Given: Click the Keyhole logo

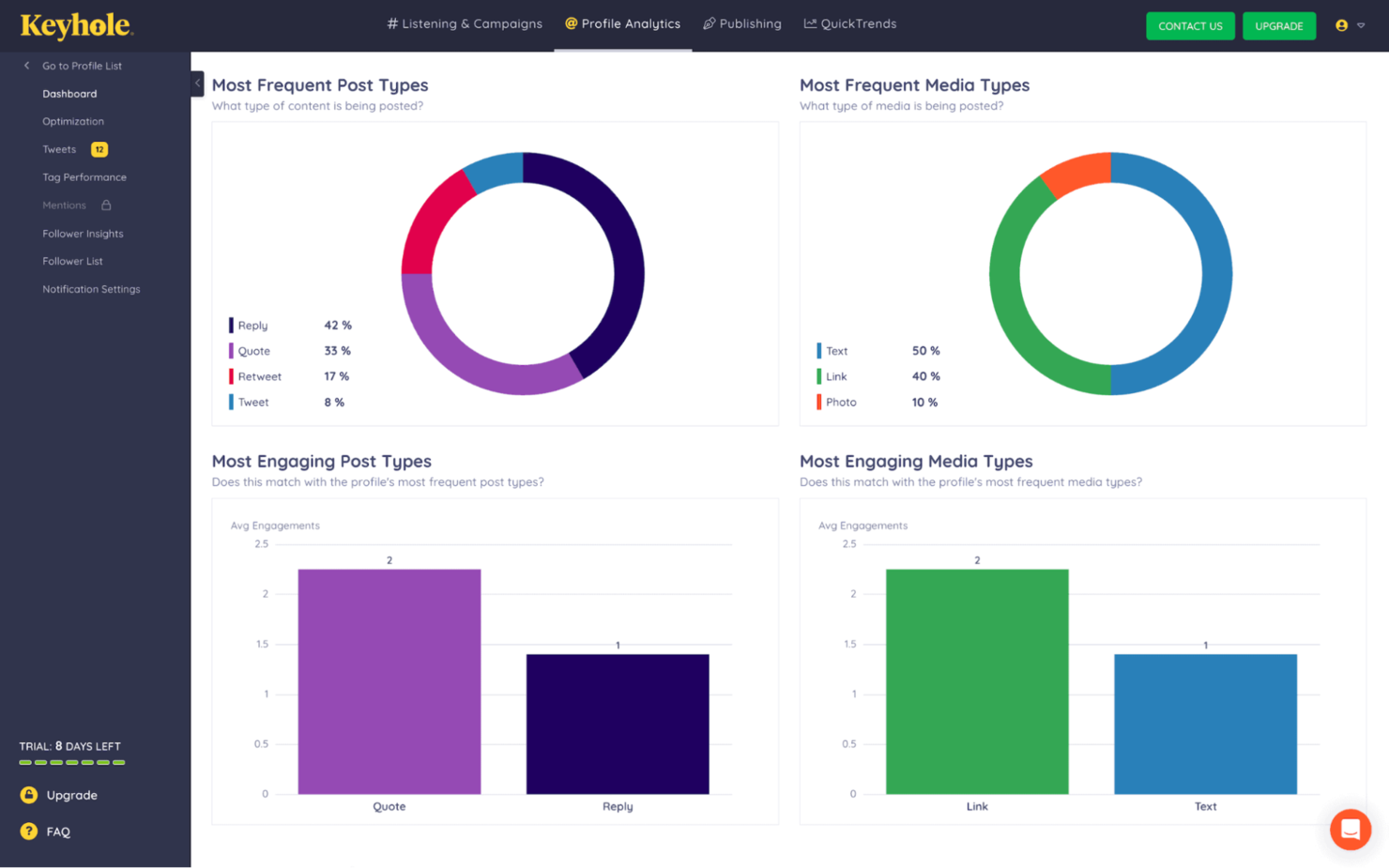Looking at the screenshot, I should pyautogui.click(x=77, y=25).
